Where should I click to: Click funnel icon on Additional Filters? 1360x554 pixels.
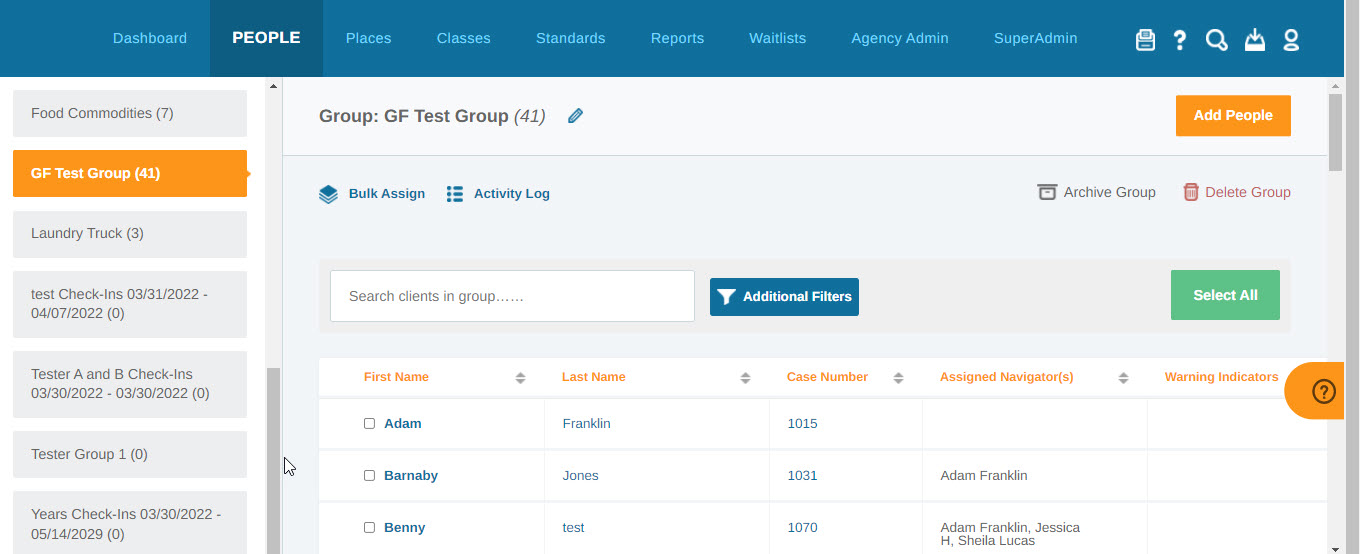coord(727,297)
